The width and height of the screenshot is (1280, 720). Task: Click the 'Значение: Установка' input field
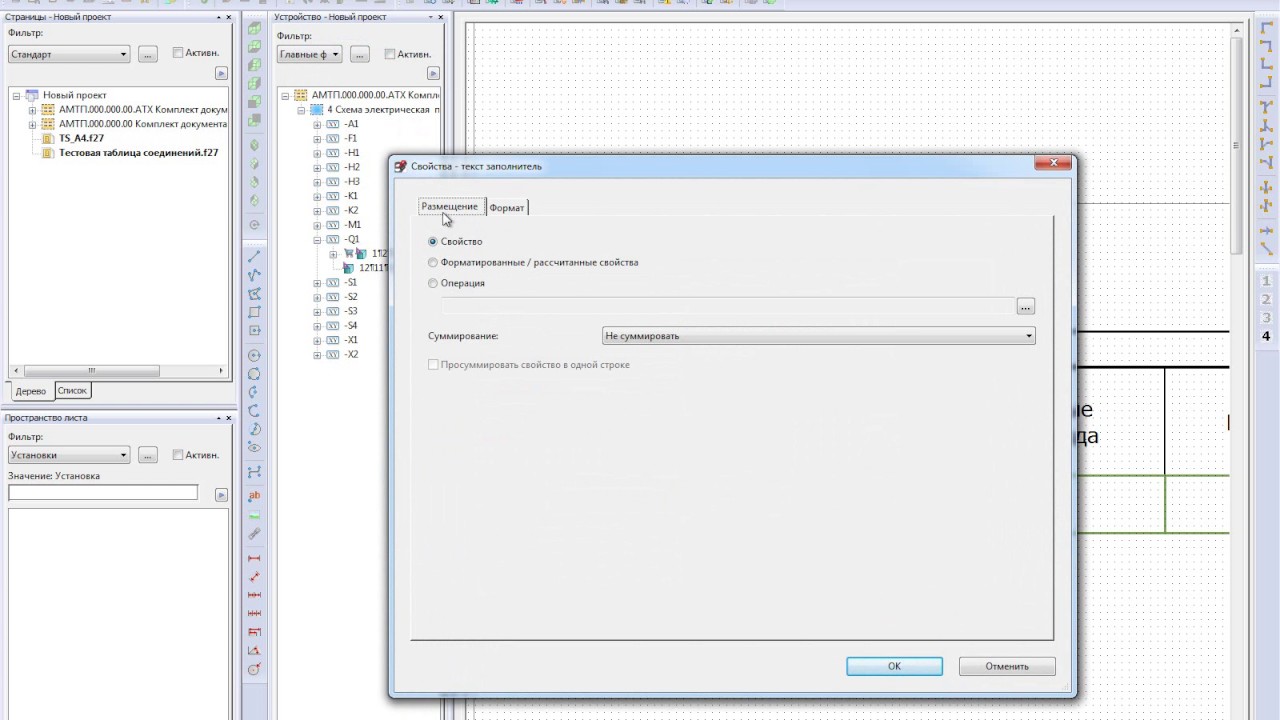(x=103, y=493)
